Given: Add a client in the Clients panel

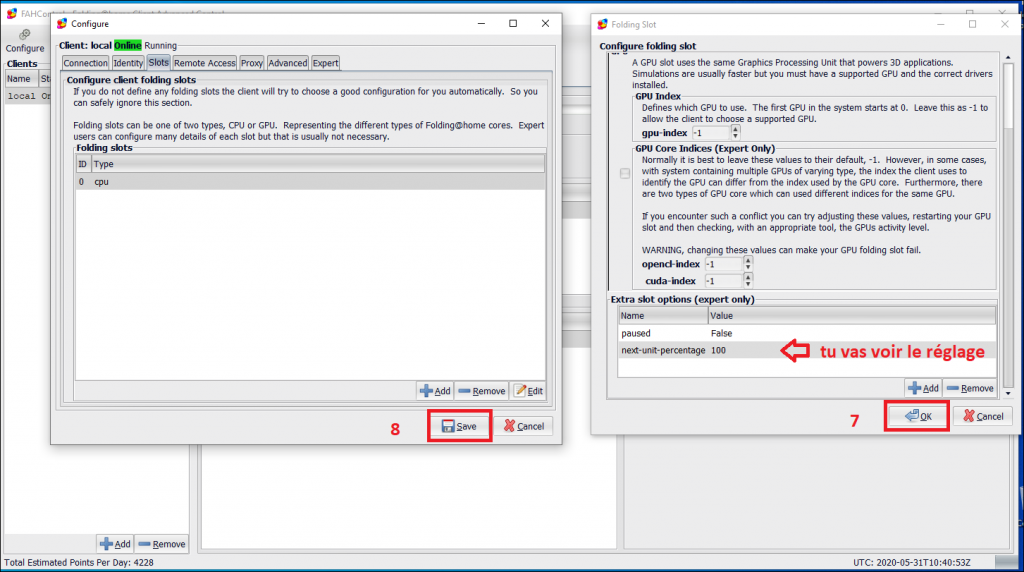Looking at the screenshot, I should click(x=115, y=544).
